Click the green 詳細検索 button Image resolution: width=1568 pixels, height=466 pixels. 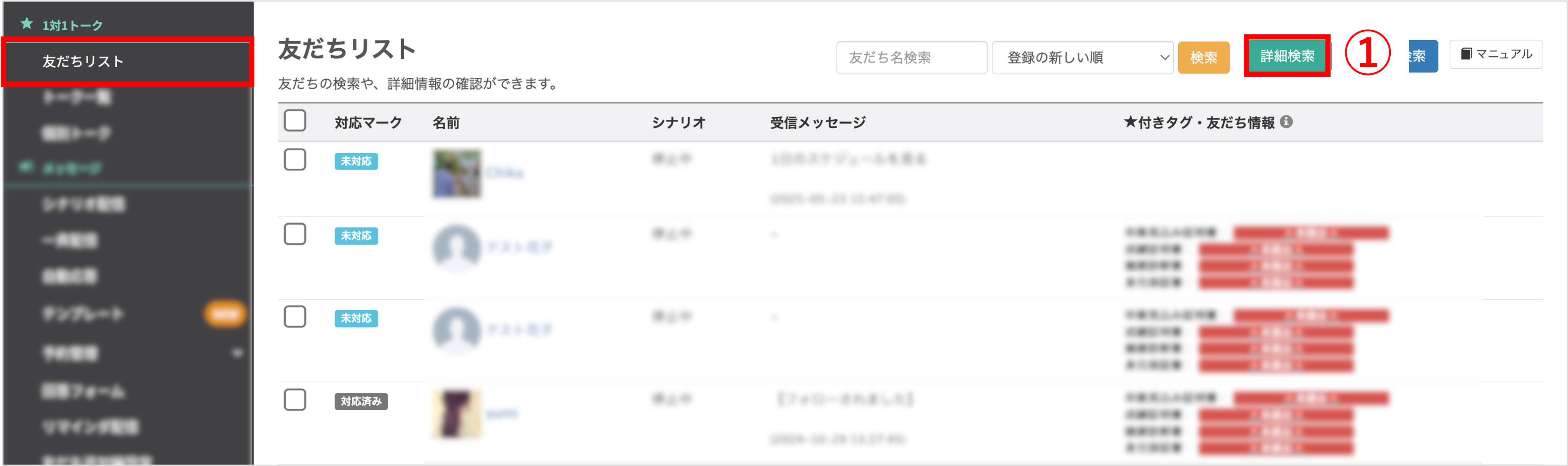pos(1287,56)
